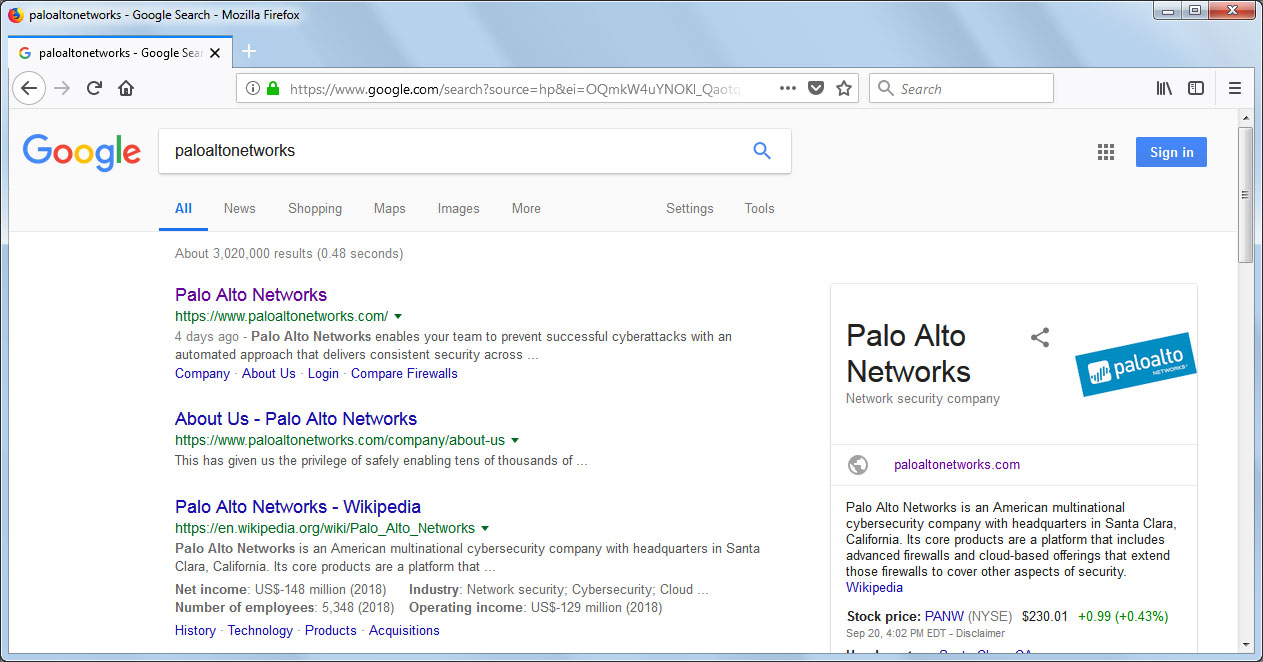1263x662 pixels.
Task: Open the More search categories menu
Action: click(526, 208)
